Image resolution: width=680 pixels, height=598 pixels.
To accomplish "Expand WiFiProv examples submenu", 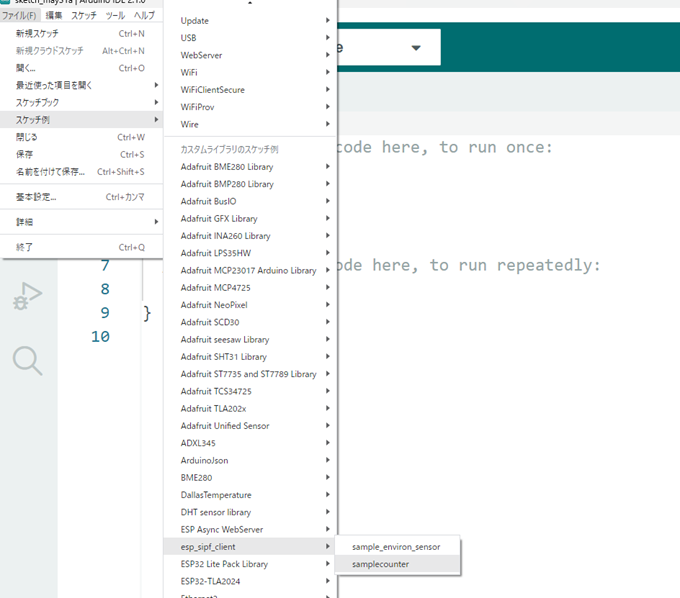I will coord(250,107).
